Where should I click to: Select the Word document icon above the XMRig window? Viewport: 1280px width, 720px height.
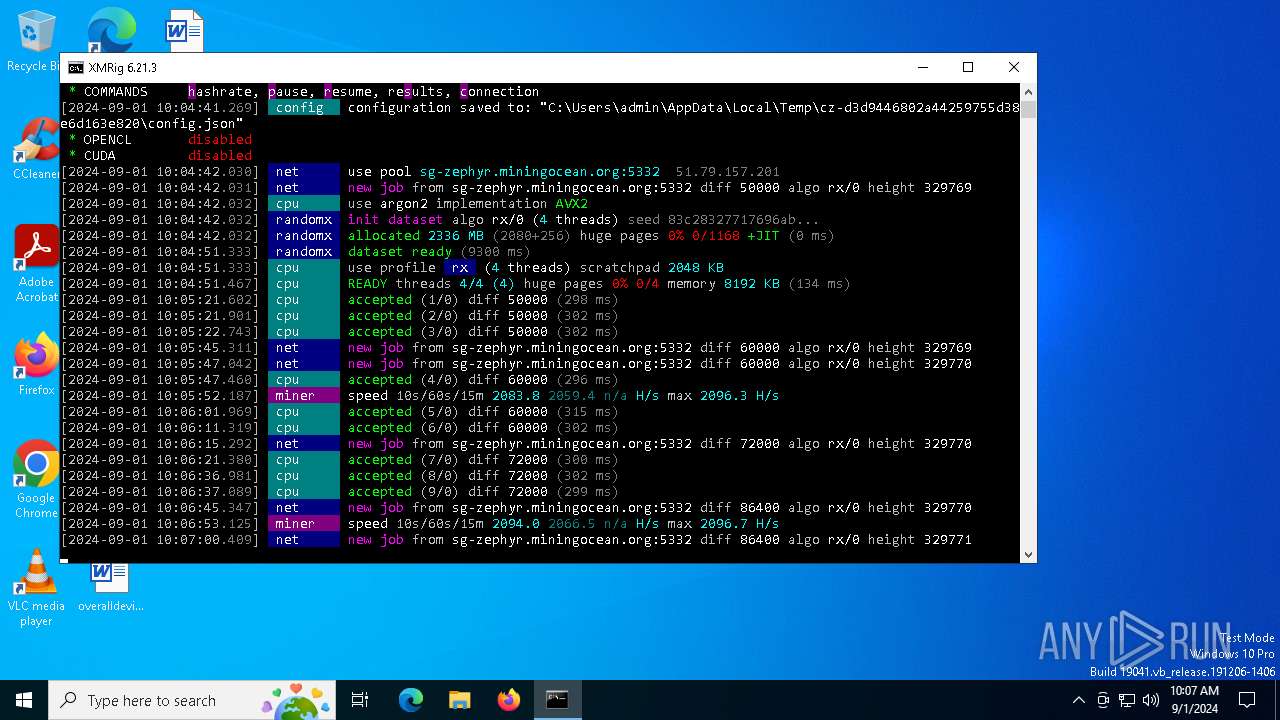click(184, 30)
